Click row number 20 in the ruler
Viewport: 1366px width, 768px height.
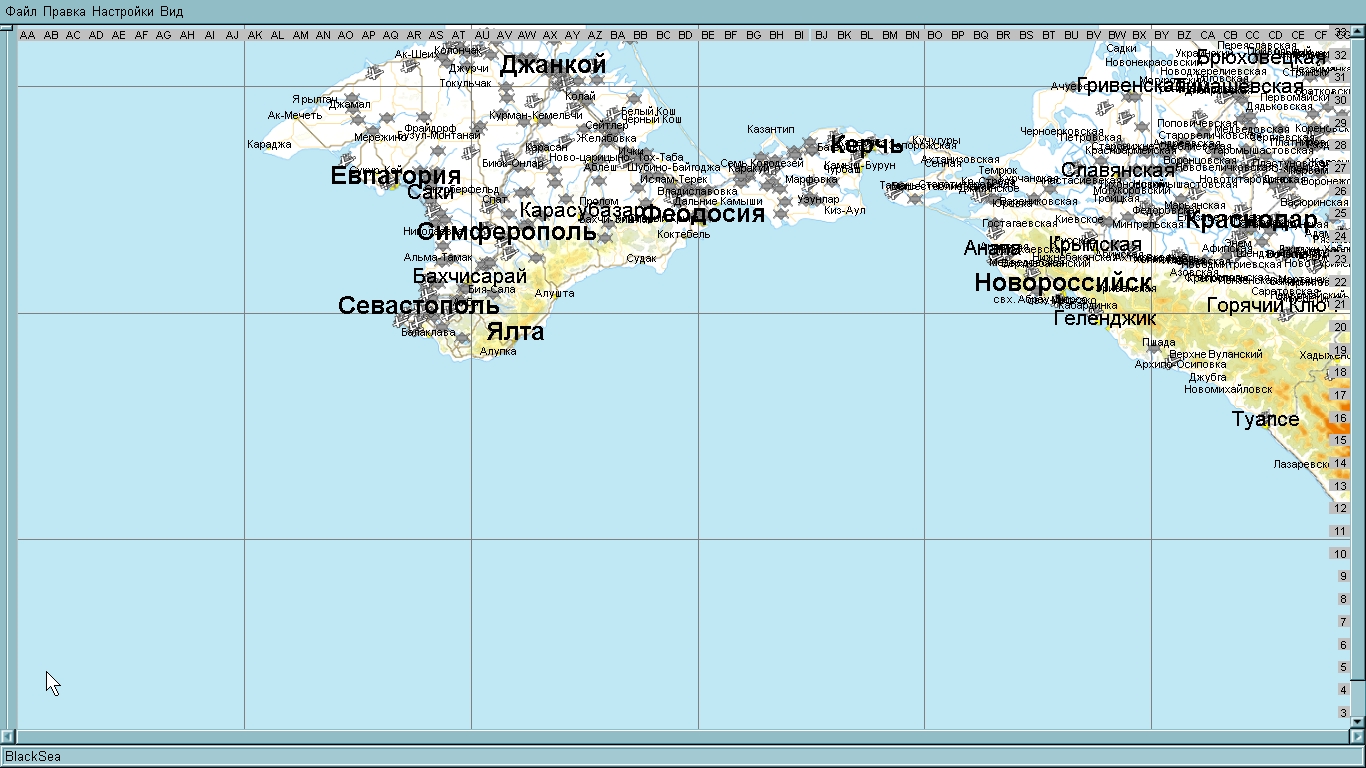[1342, 327]
